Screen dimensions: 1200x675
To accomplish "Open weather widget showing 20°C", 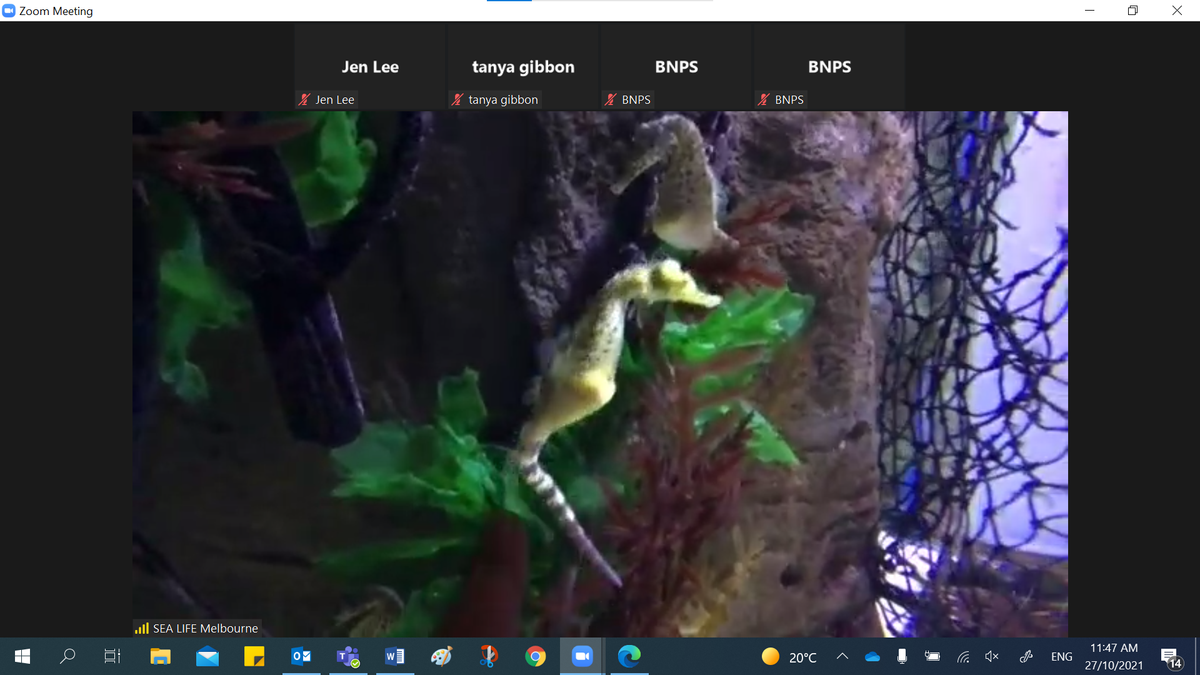I will click(x=789, y=657).
